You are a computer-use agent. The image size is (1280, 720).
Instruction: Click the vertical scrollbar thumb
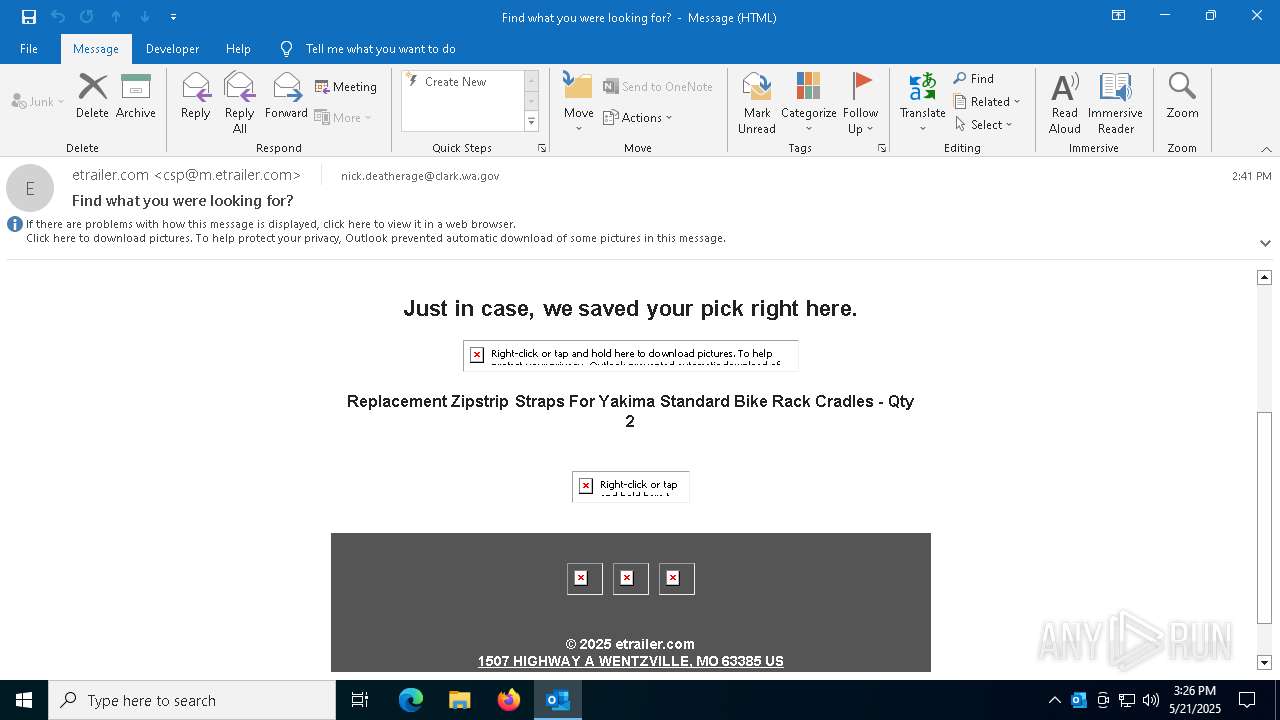coord(1264,518)
